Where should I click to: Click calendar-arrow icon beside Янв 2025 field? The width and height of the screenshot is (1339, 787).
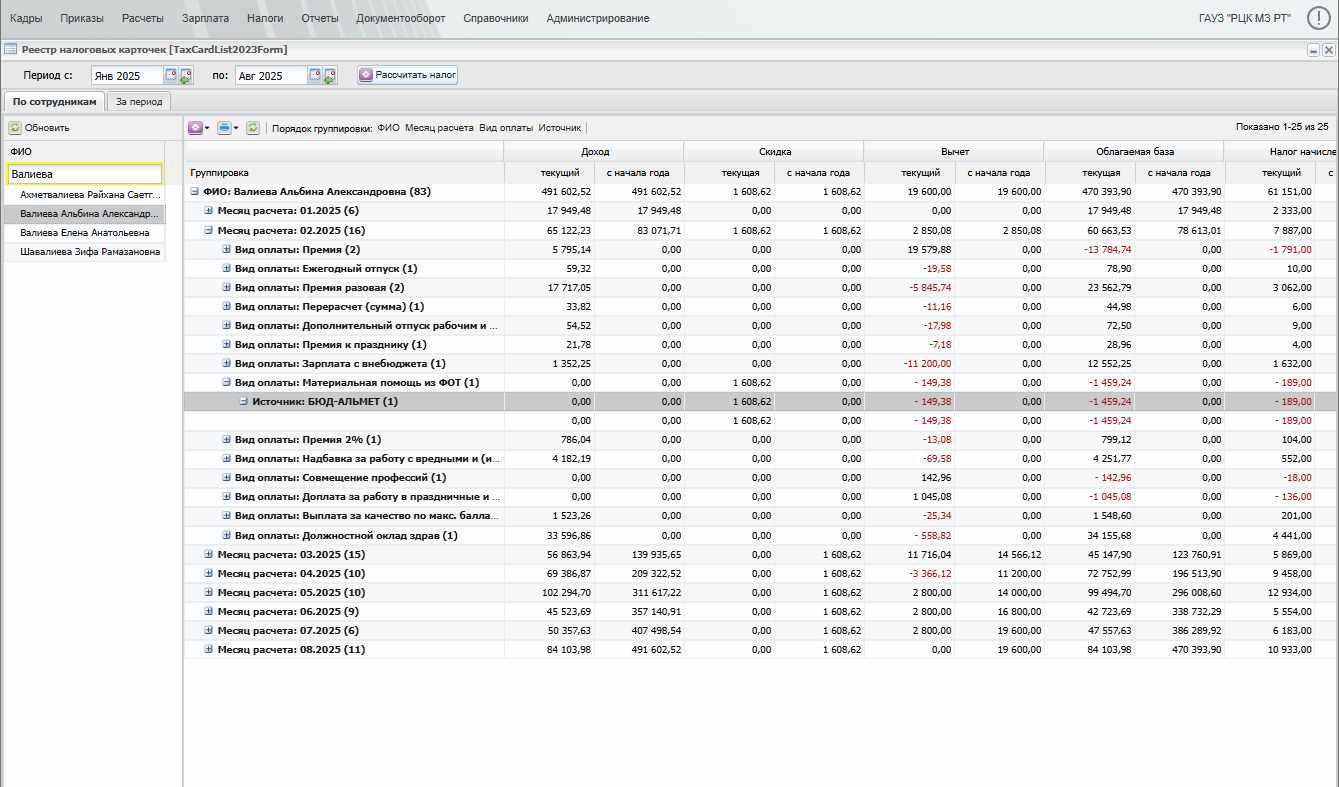(185, 75)
